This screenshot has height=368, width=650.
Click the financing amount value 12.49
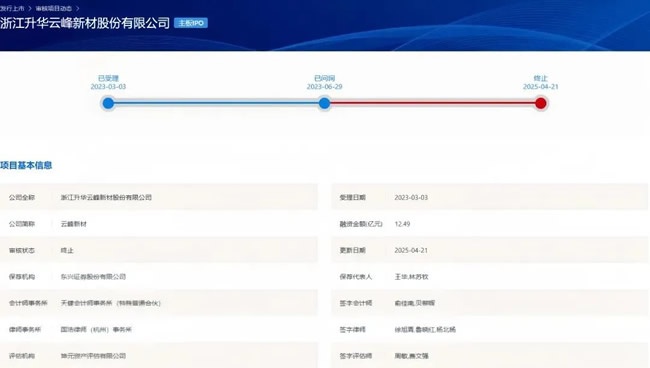402,224
